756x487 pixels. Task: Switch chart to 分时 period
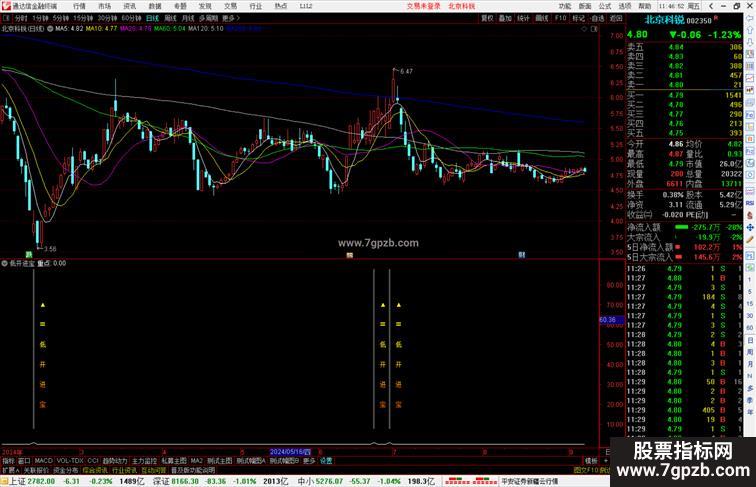point(21,18)
